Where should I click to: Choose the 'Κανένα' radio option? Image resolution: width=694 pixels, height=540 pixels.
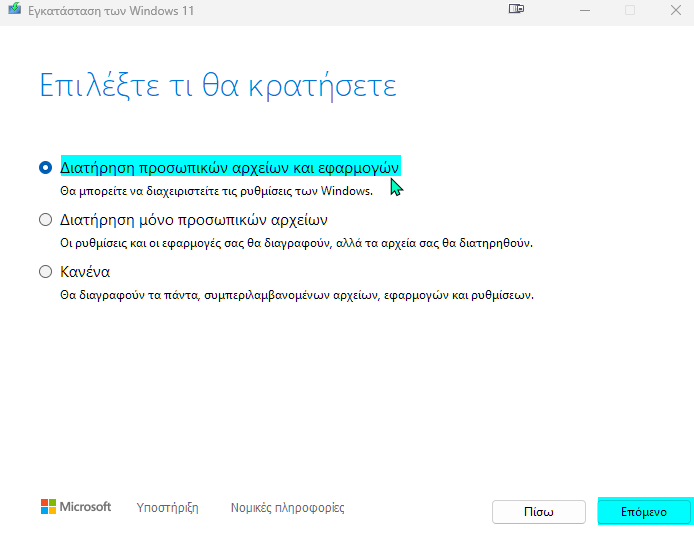(x=45, y=271)
